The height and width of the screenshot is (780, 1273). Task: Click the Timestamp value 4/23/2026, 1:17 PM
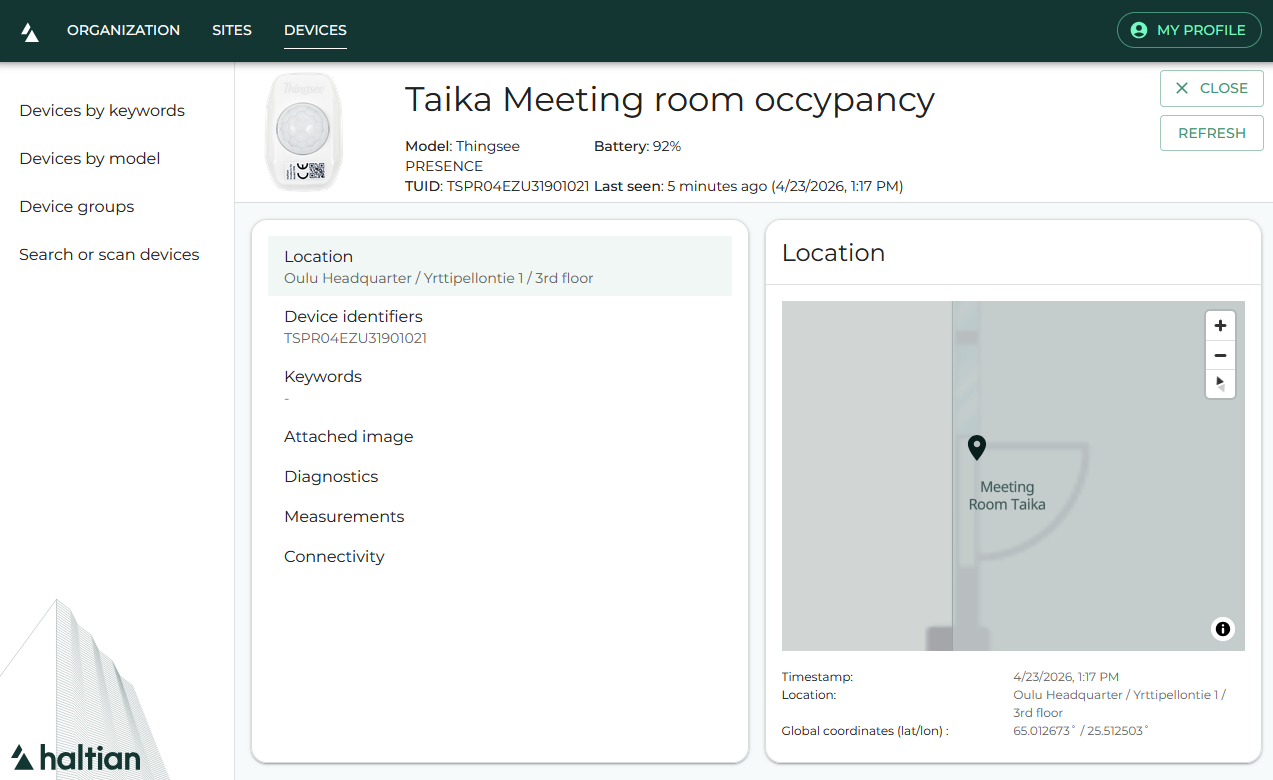[x=1066, y=677]
